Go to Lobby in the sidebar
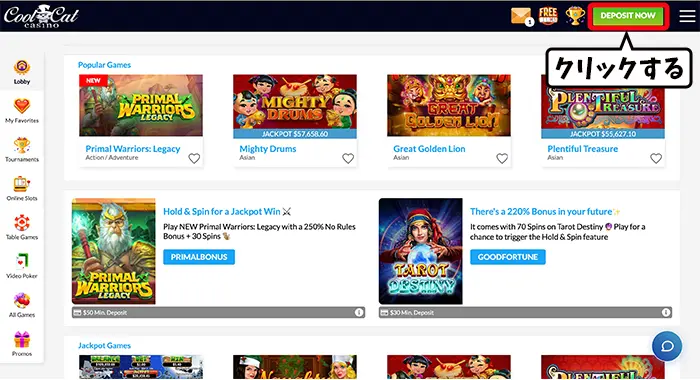 (x=22, y=72)
